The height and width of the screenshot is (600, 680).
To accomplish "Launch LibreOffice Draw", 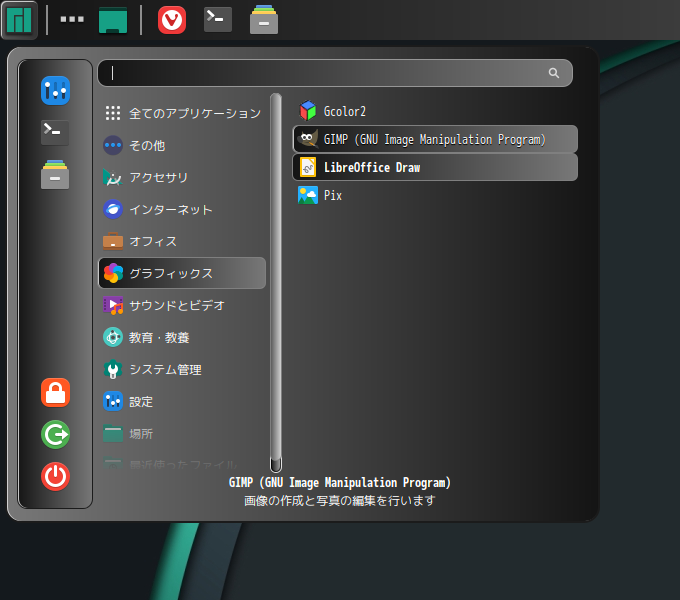I will coord(435,167).
